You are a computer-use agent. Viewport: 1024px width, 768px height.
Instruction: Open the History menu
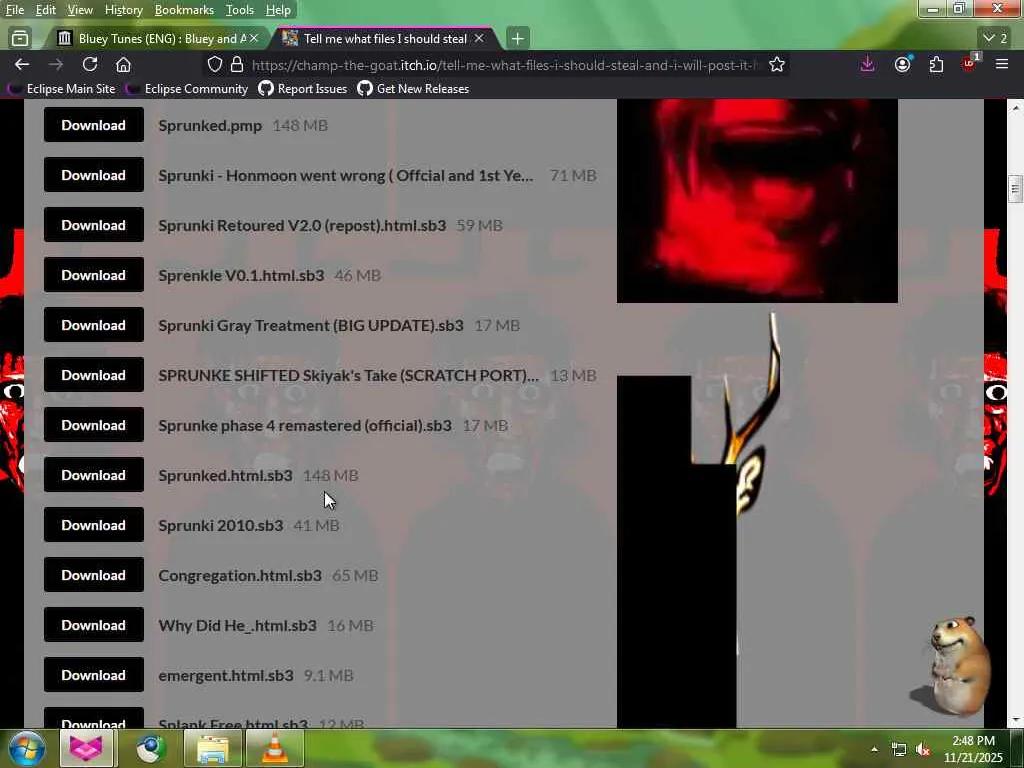pyautogui.click(x=123, y=10)
